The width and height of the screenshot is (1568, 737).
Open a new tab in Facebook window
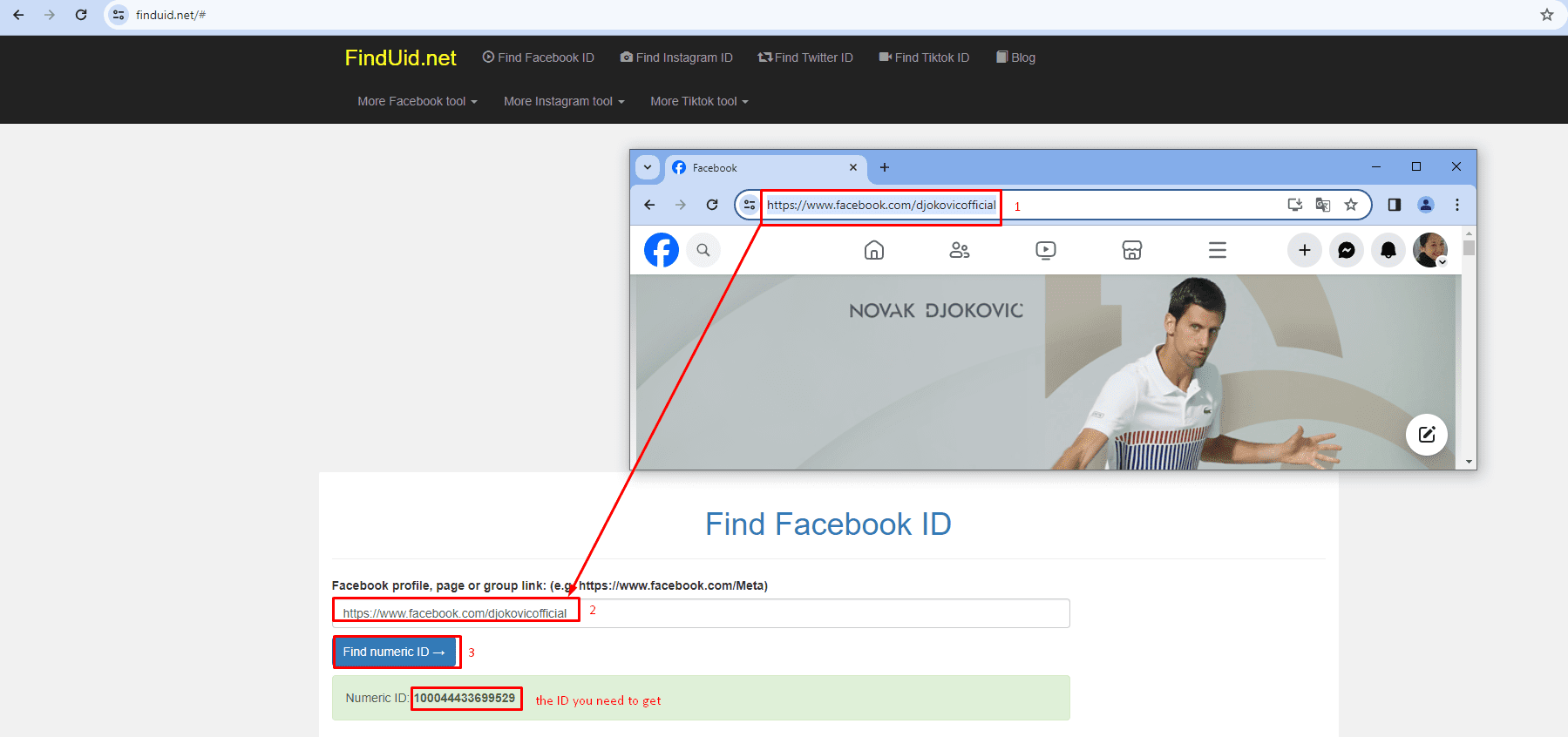click(885, 167)
